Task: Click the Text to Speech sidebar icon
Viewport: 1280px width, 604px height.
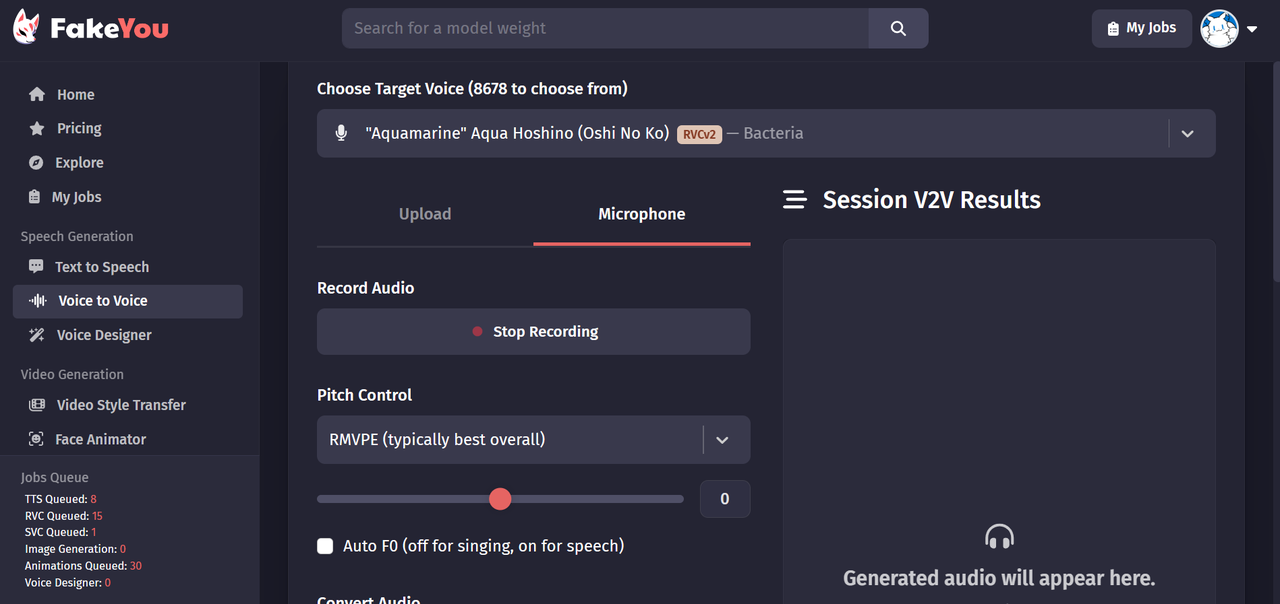Action: point(37,267)
